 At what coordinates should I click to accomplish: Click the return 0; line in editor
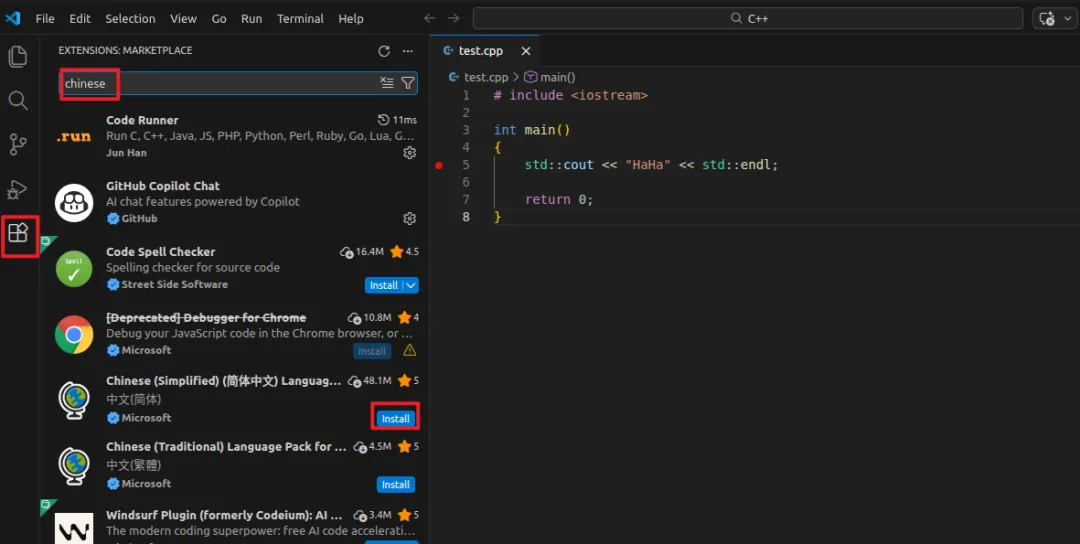[x=559, y=200]
